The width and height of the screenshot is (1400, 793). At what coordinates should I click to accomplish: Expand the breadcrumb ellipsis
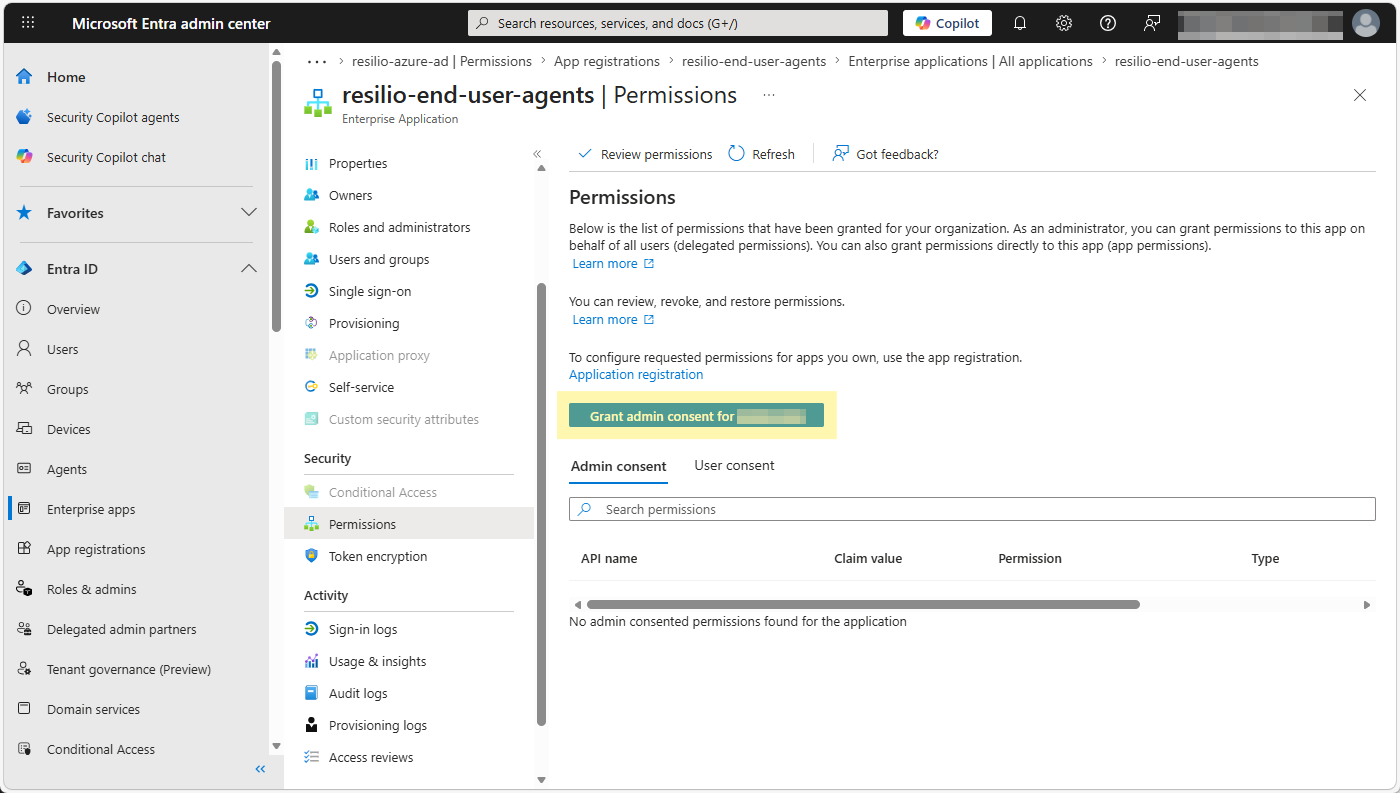click(317, 61)
